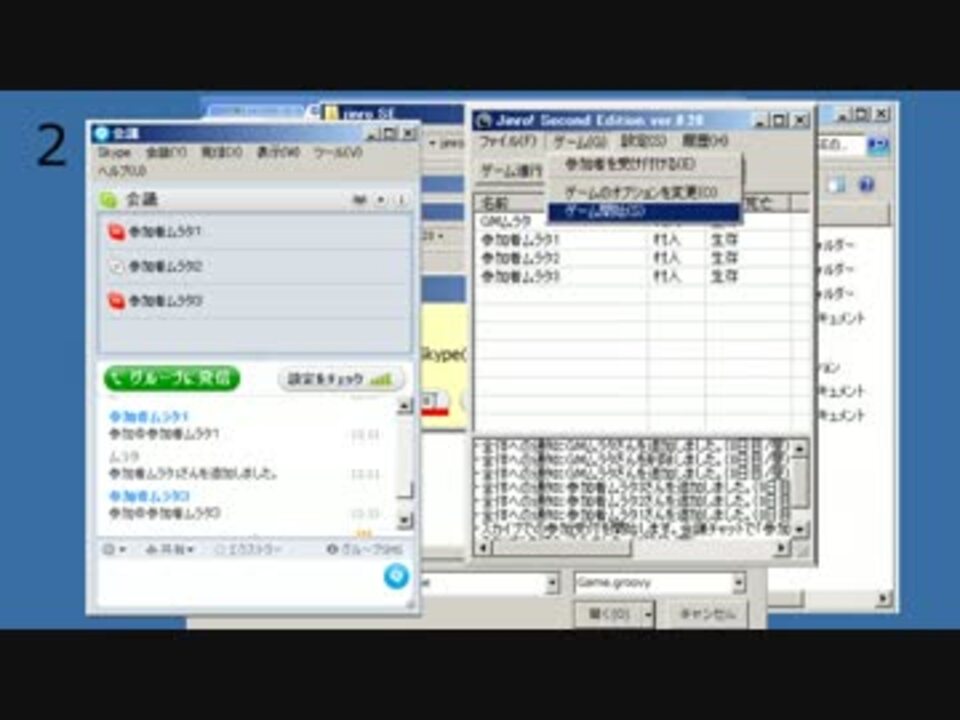Click the Jinrol log vertical scrollbar up arrow
The width and height of the screenshot is (960, 720).
click(799, 449)
